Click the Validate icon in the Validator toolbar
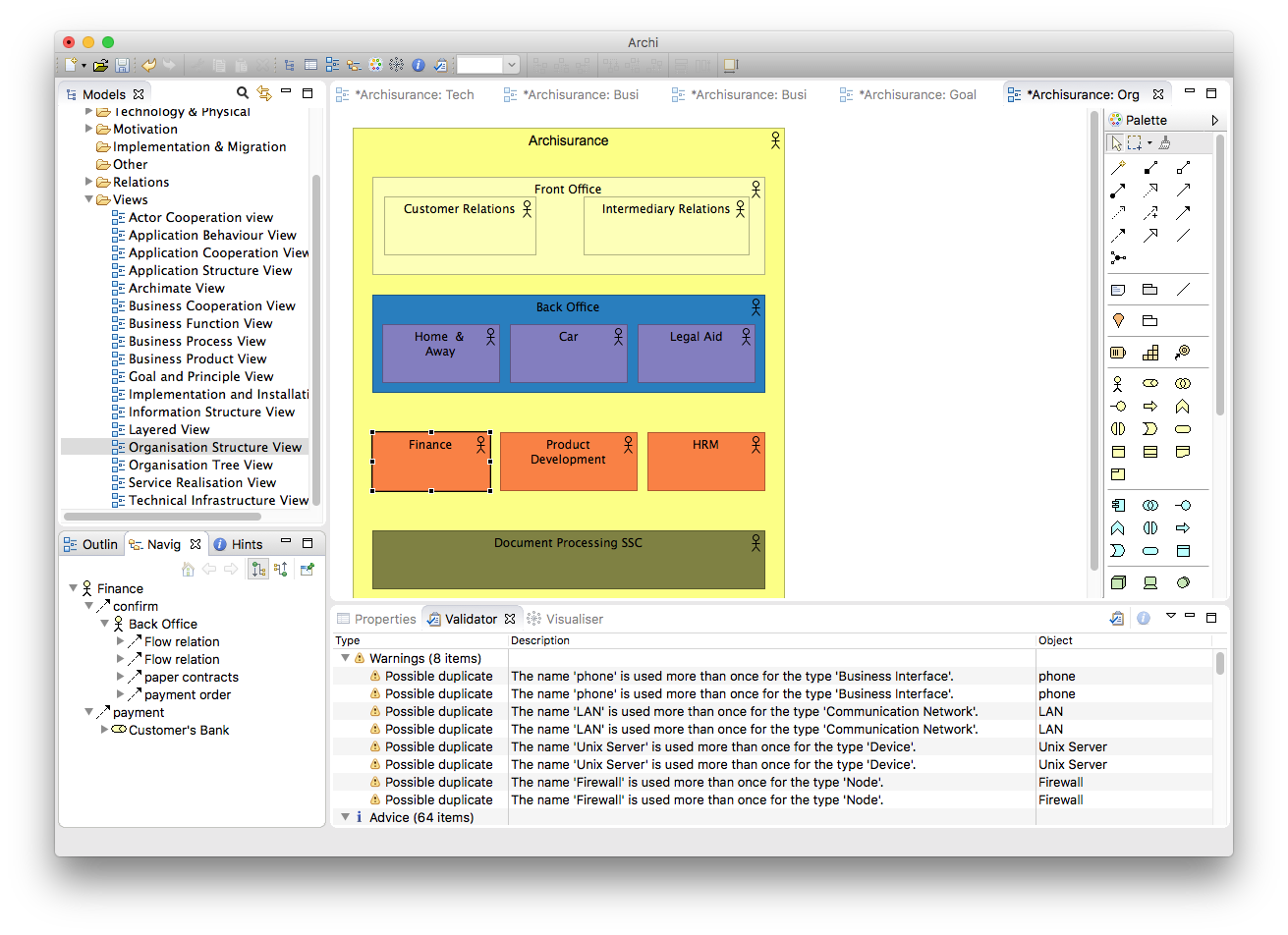The height and width of the screenshot is (935, 1288). (x=1116, y=618)
